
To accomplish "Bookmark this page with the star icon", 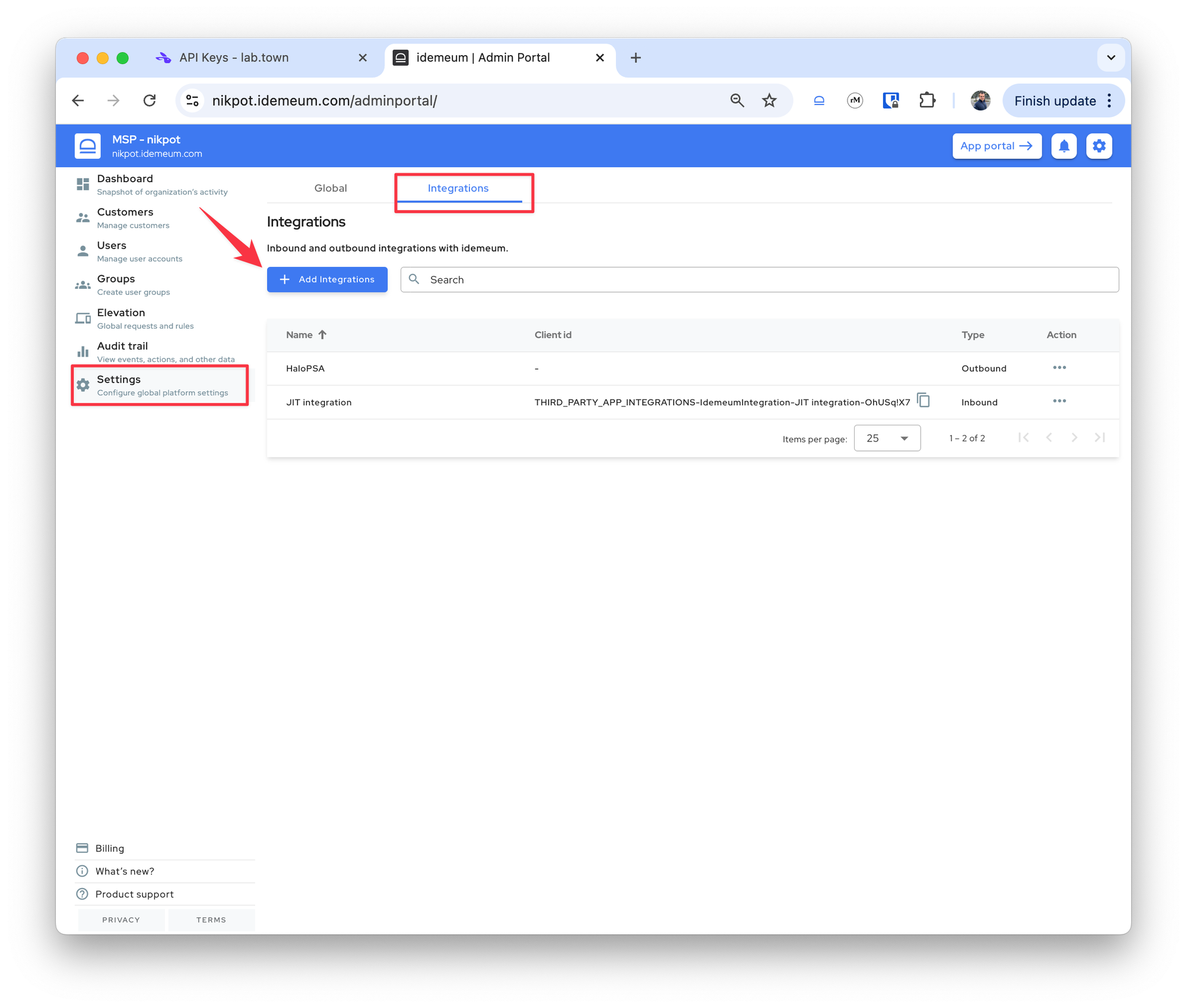I will [769, 100].
